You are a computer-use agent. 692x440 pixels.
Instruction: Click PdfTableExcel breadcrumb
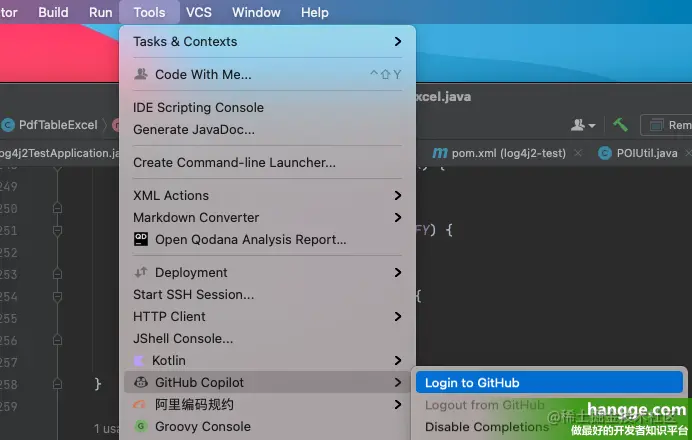[x=58, y=125]
